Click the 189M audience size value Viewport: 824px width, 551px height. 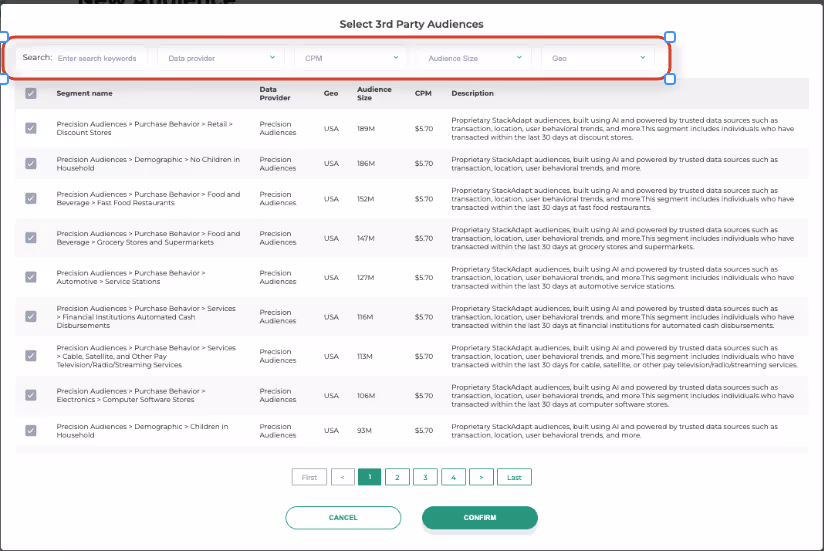click(x=366, y=129)
